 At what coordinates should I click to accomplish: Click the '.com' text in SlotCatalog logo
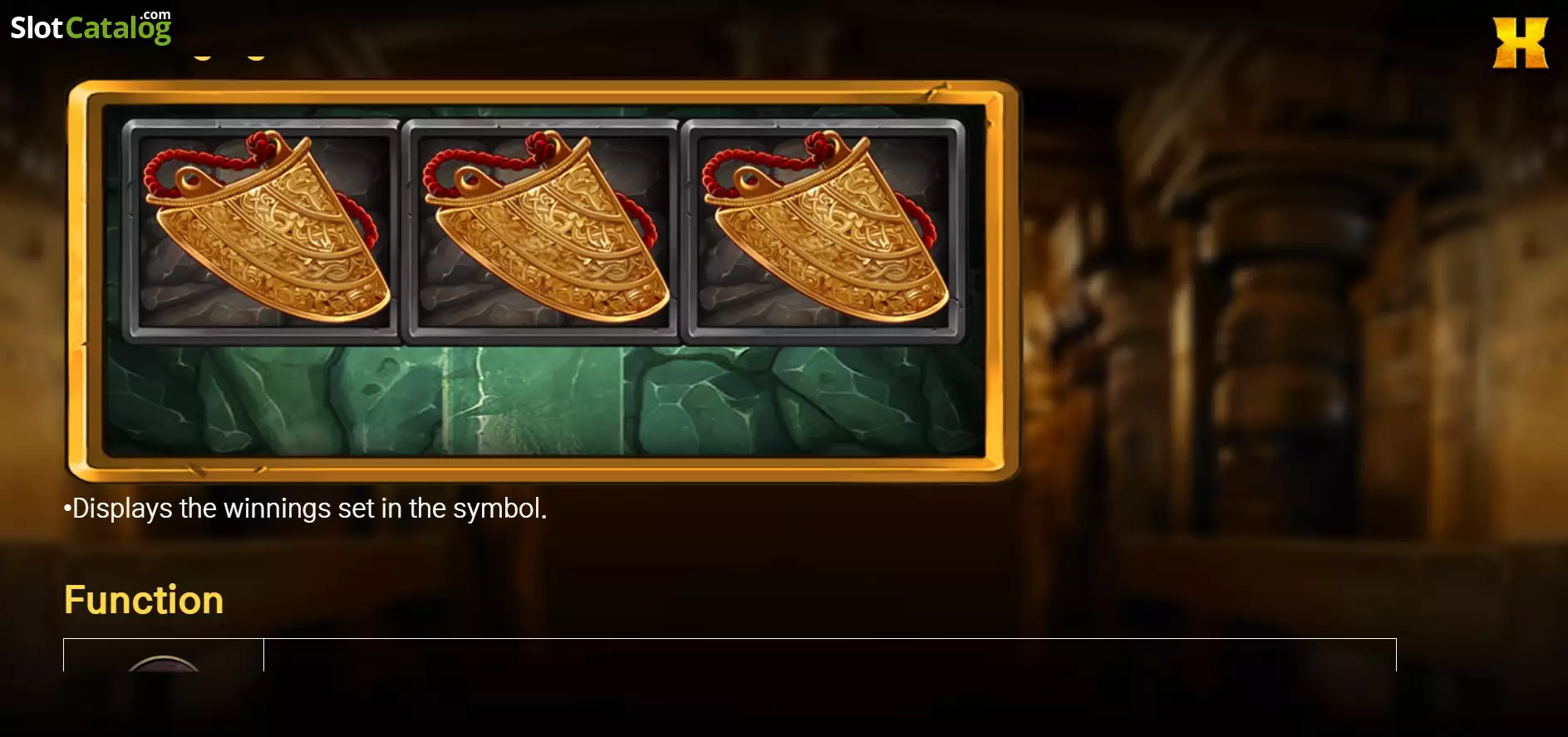155,15
